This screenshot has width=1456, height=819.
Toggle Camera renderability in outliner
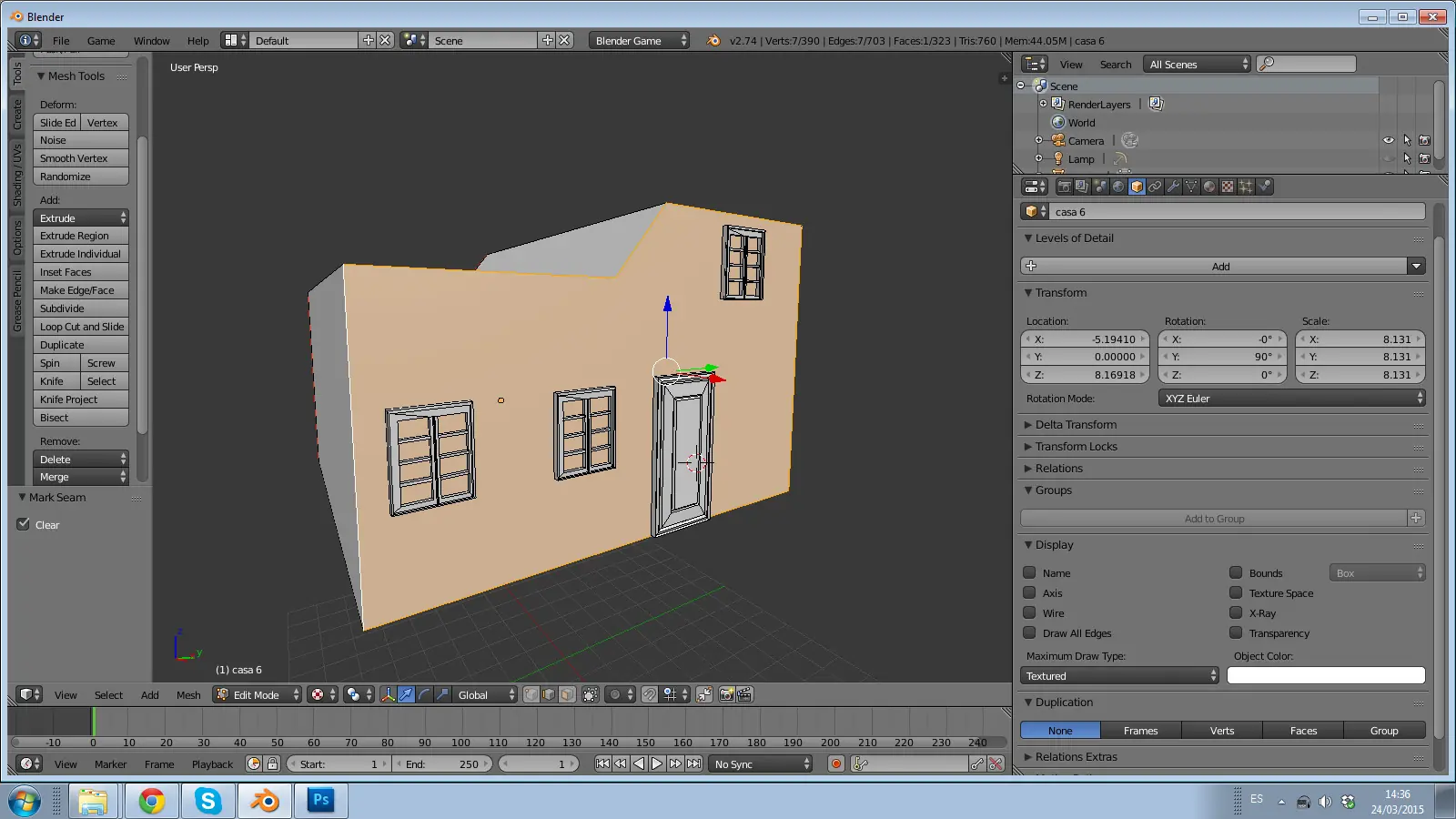[1425, 140]
